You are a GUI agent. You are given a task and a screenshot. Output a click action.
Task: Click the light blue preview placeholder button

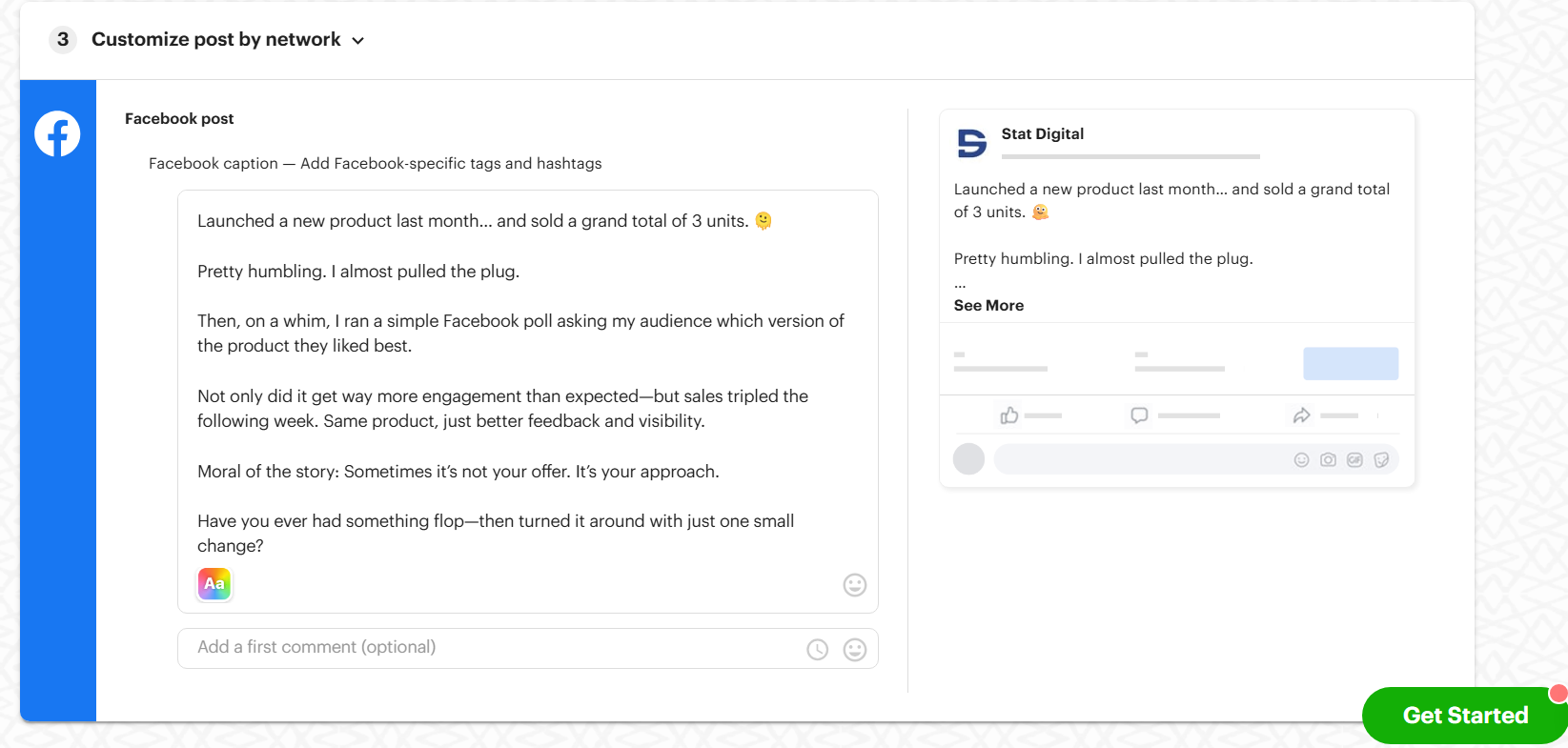click(x=1351, y=364)
